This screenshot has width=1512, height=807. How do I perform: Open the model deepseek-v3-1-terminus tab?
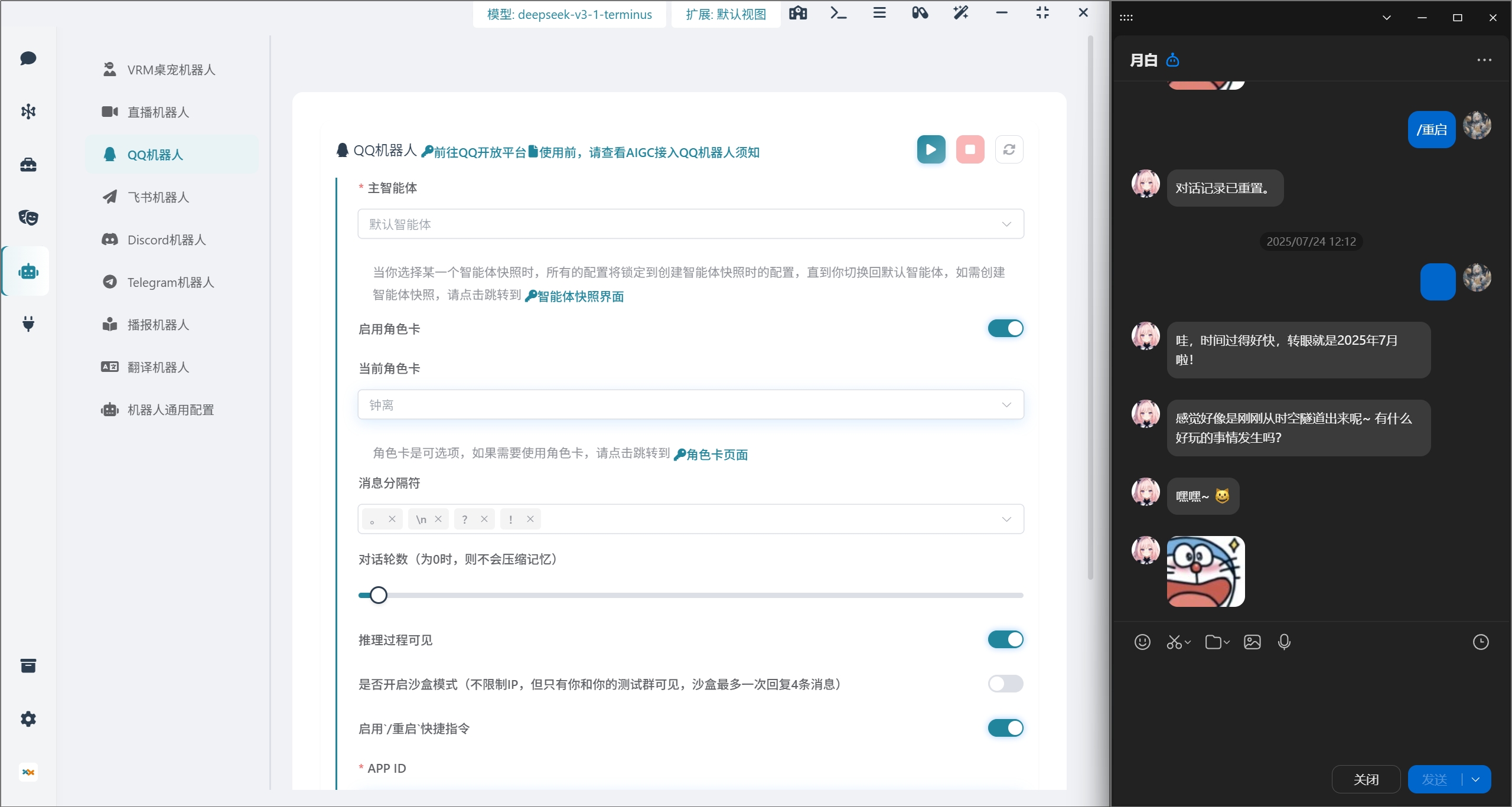click(x=569, y=14)
